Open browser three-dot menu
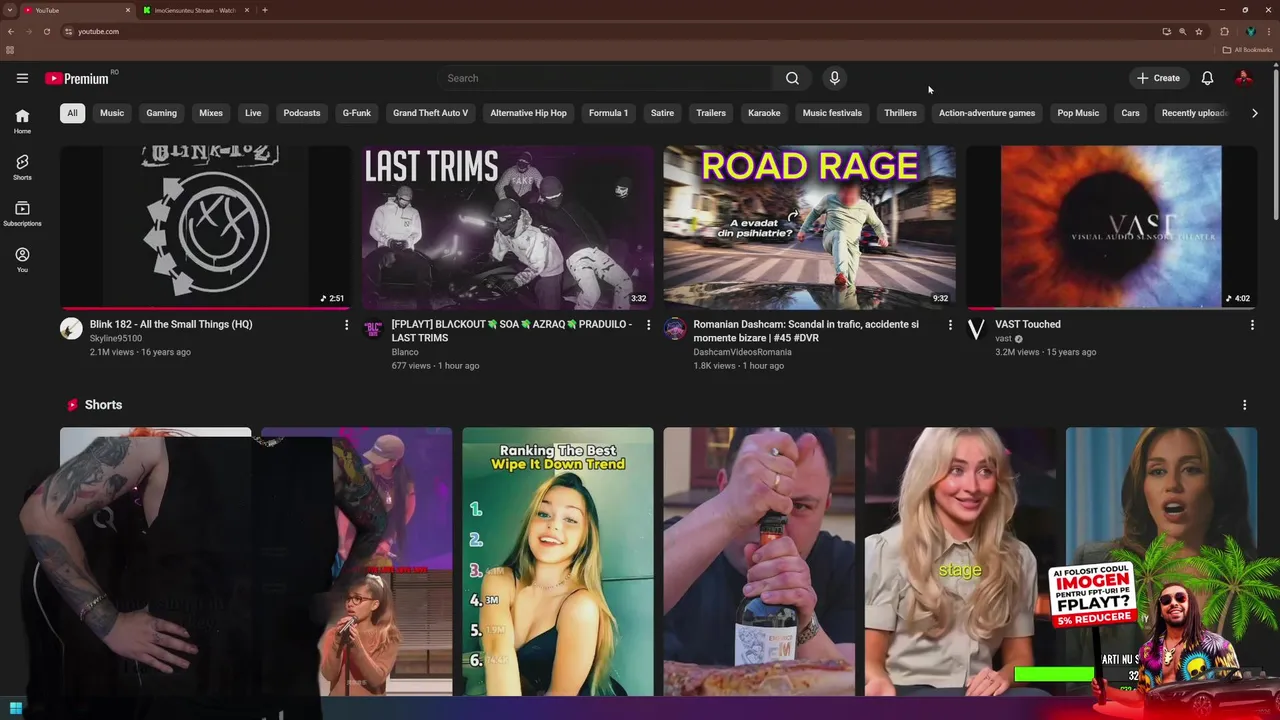Screen dimensions: 1280x720 (x=1269, y=31)
